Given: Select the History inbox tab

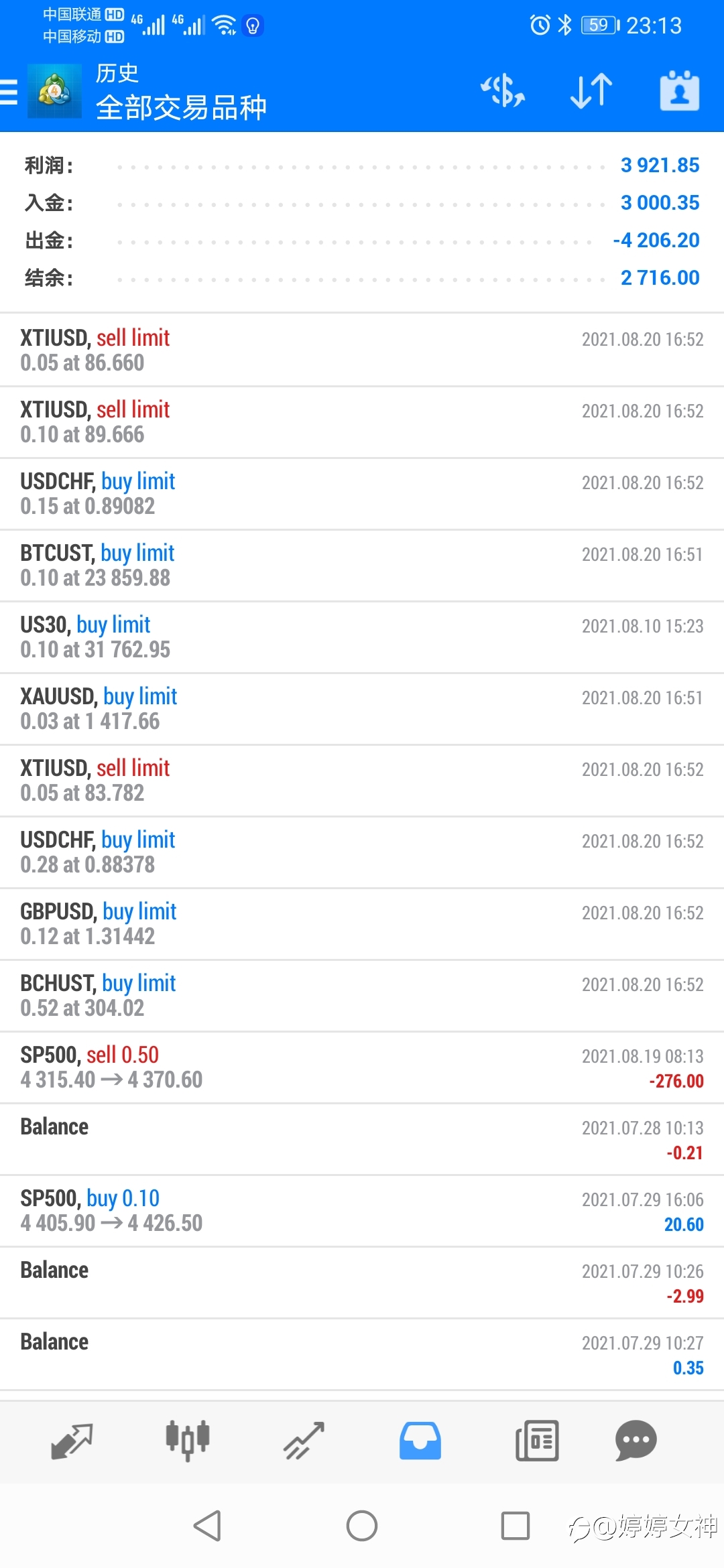Looking at the screenshot, I should 420,1441.
